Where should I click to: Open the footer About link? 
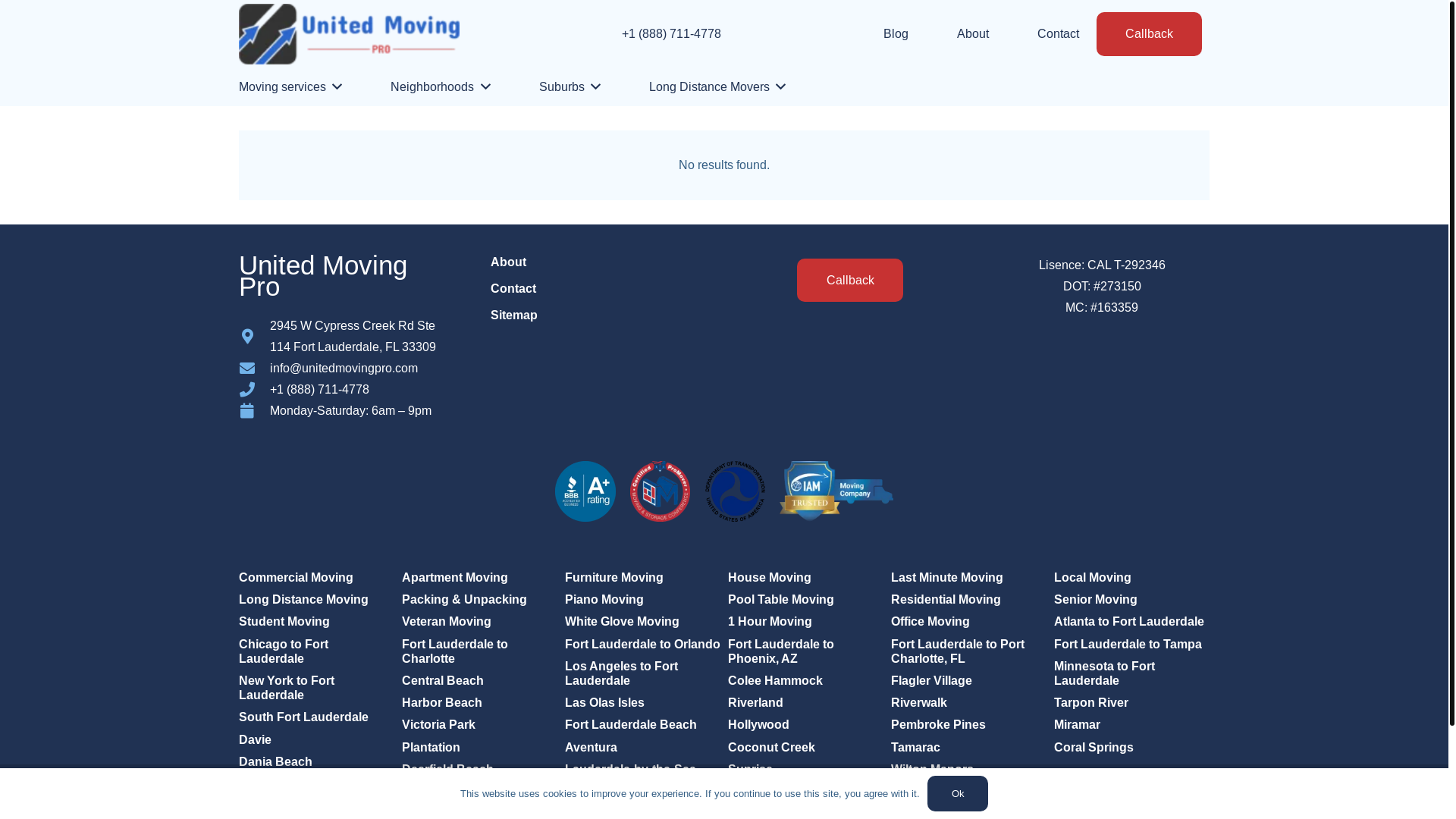pyautogui.click(x=508, y=262)
